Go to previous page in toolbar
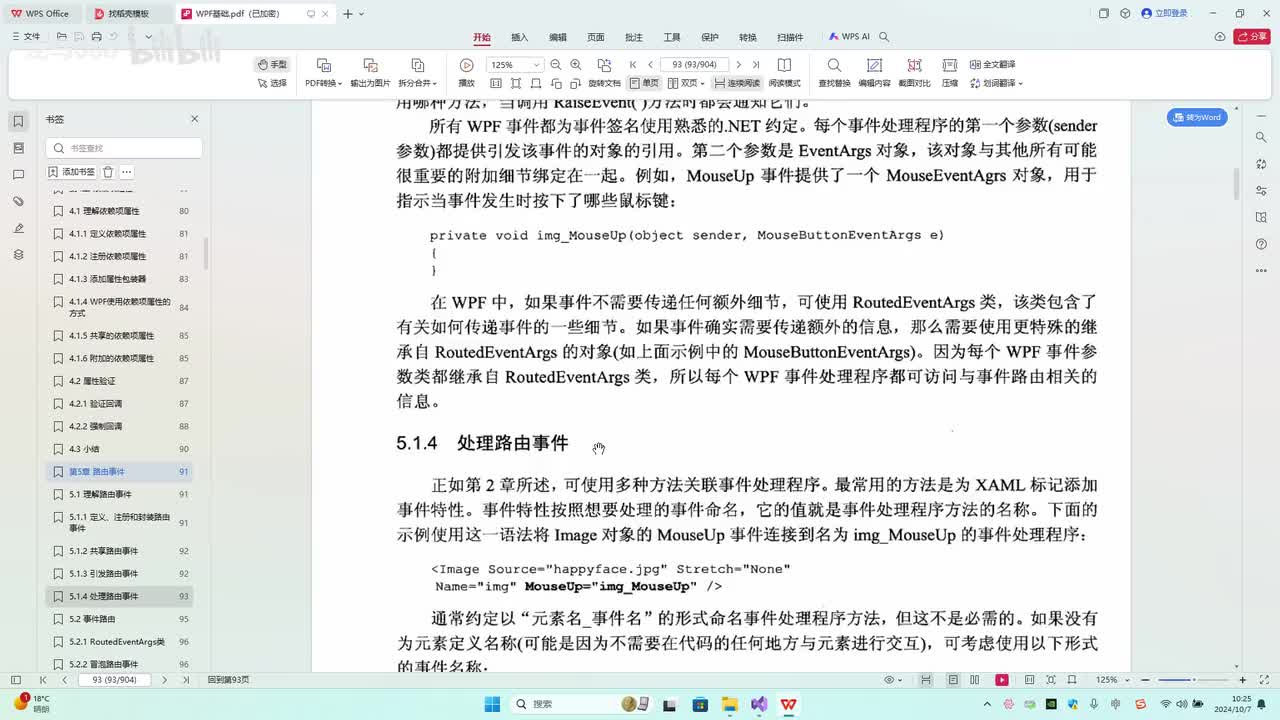Image resolution: width=1280 pixels, height=720 pixels. click(x=650, y=65)
